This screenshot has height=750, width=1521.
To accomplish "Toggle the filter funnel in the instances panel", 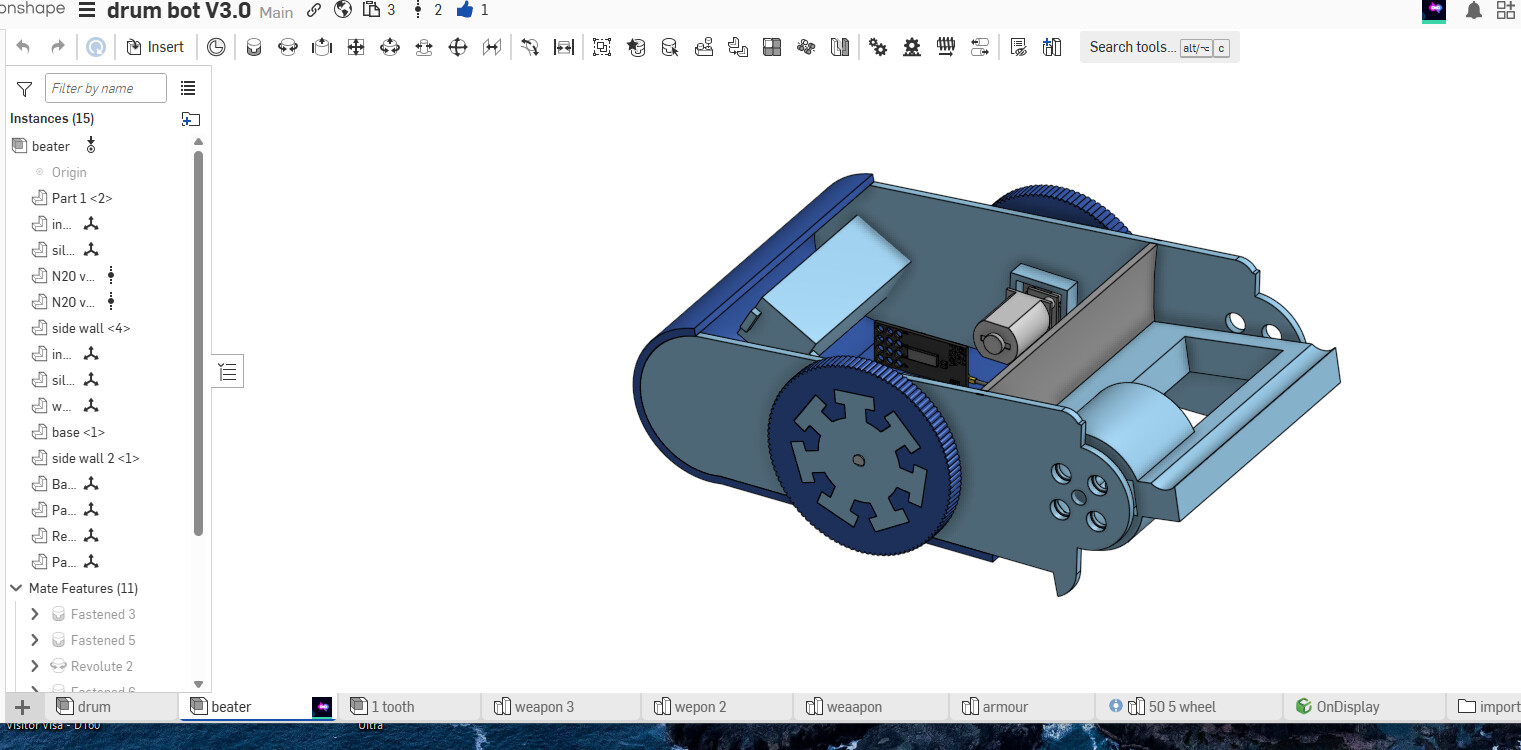I will coord(25,89).
